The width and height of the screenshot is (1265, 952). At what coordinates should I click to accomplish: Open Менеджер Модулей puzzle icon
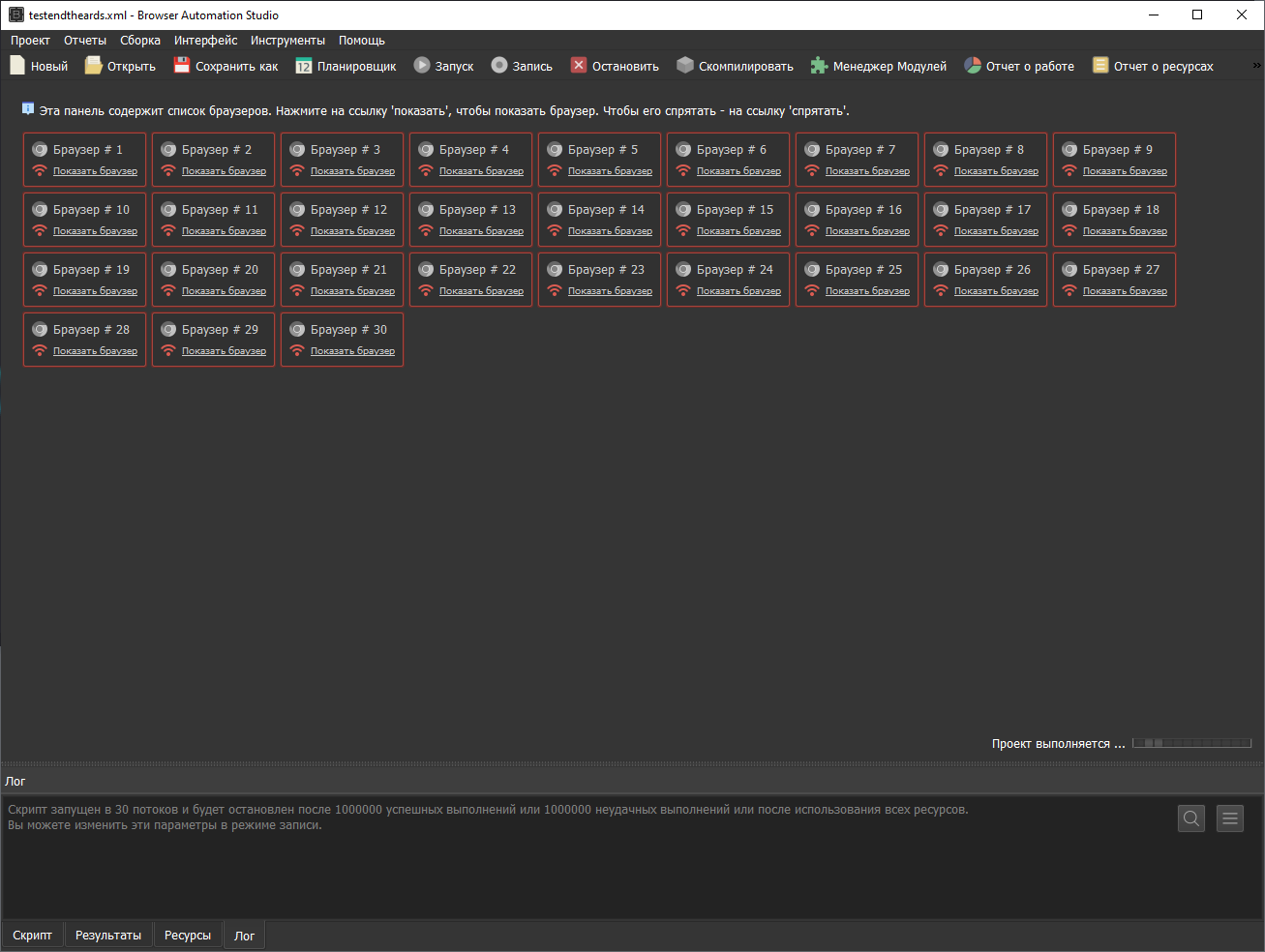(820, 66)
